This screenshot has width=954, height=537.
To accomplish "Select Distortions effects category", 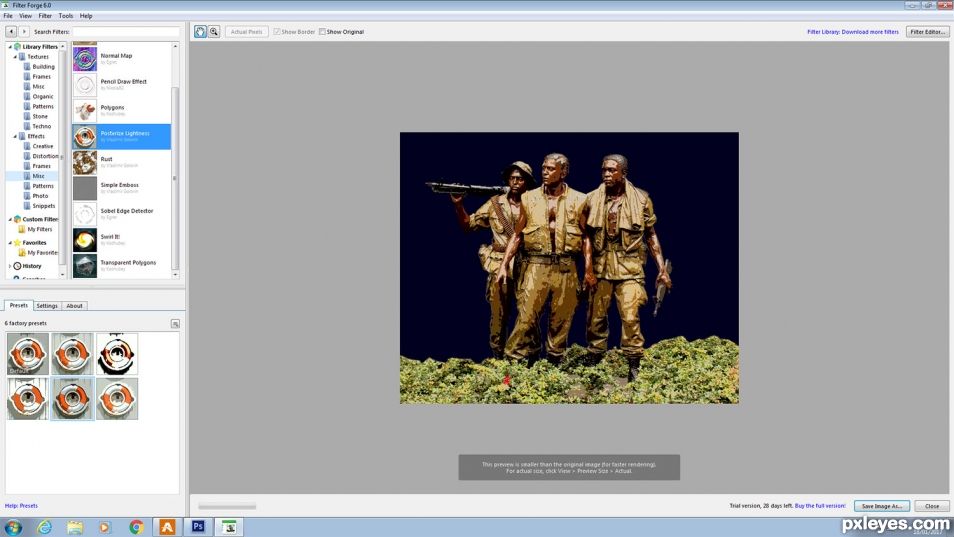I will (44, 156).
